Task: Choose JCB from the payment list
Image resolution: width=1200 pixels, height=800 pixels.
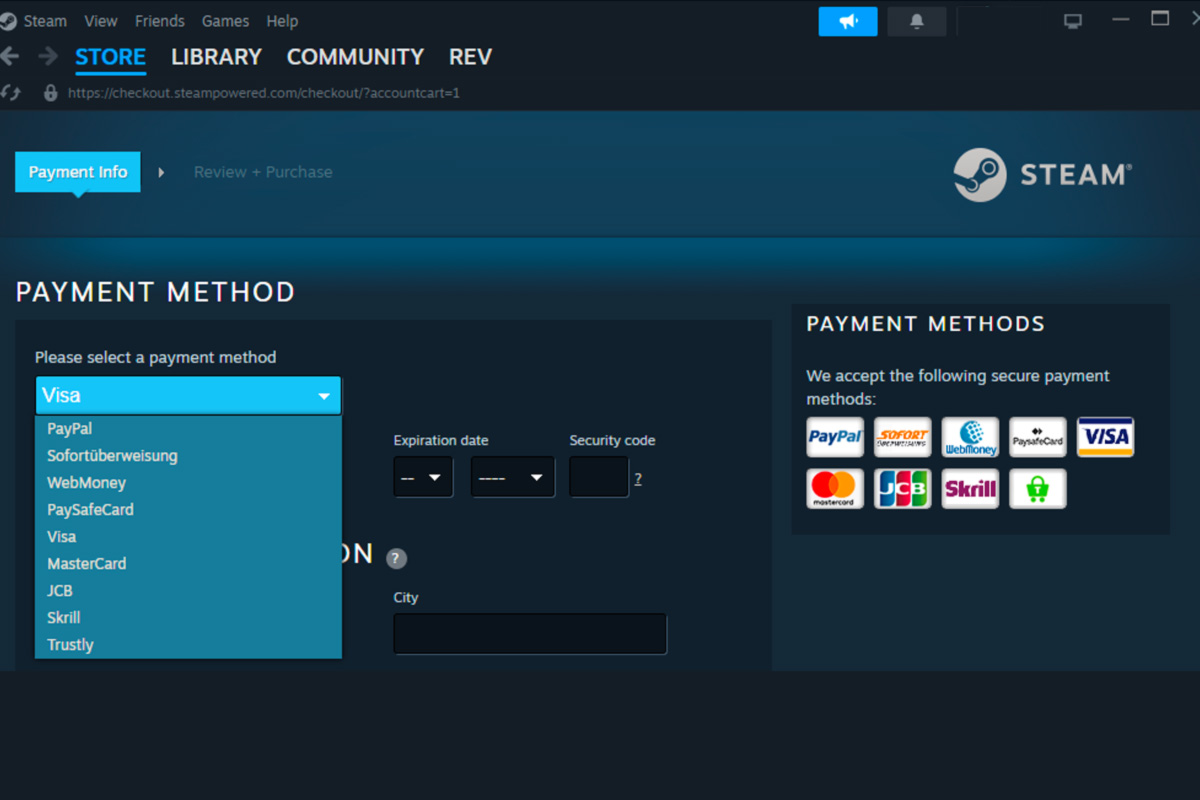Action: (188, 590)
